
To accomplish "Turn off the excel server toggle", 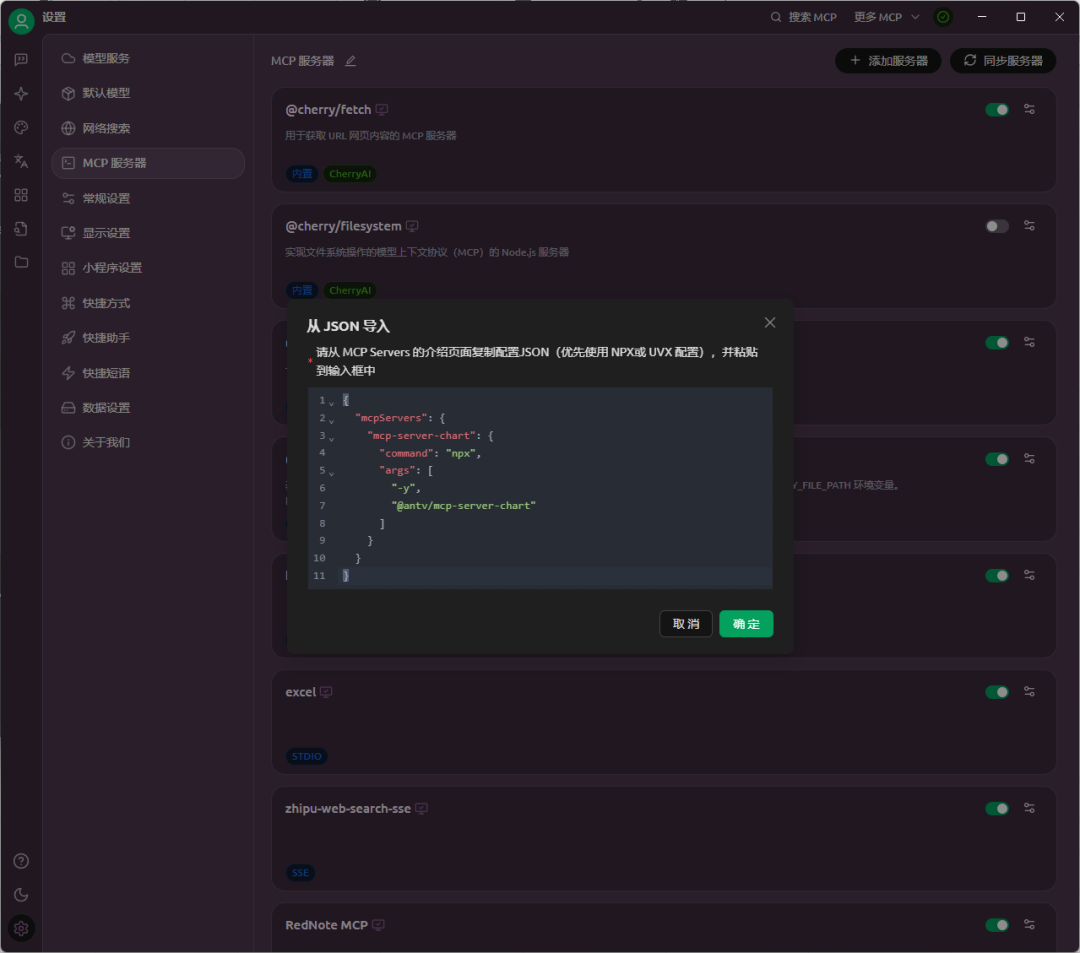I will click(996, 692).
